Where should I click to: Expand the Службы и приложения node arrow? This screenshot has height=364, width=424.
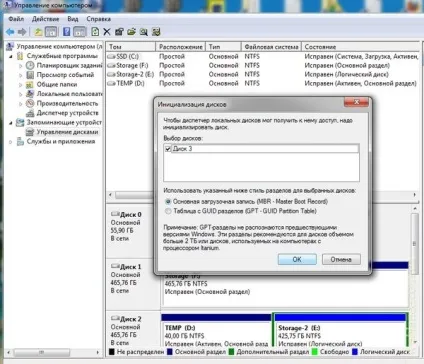[x=11, y=142]
